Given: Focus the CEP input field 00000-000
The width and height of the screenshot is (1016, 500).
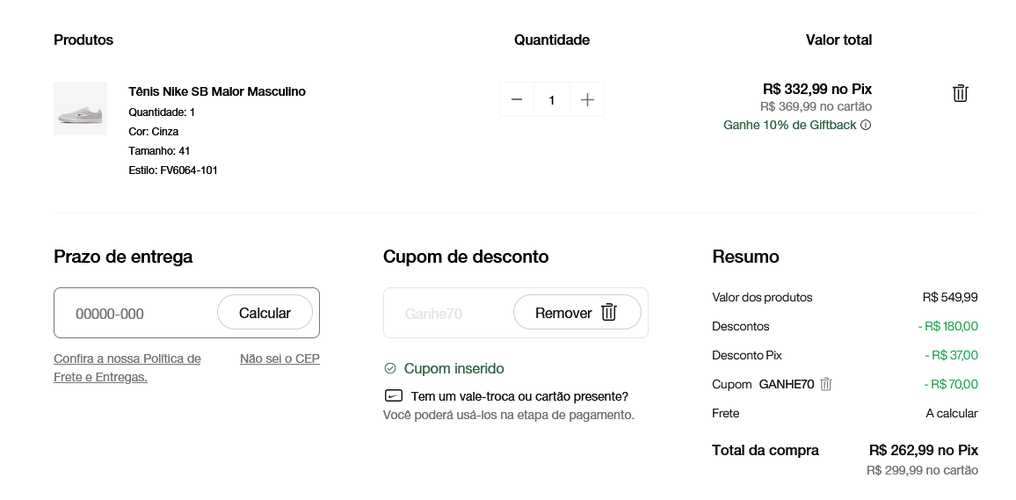Looking at the screenshot, I should [x=136, y=313].
